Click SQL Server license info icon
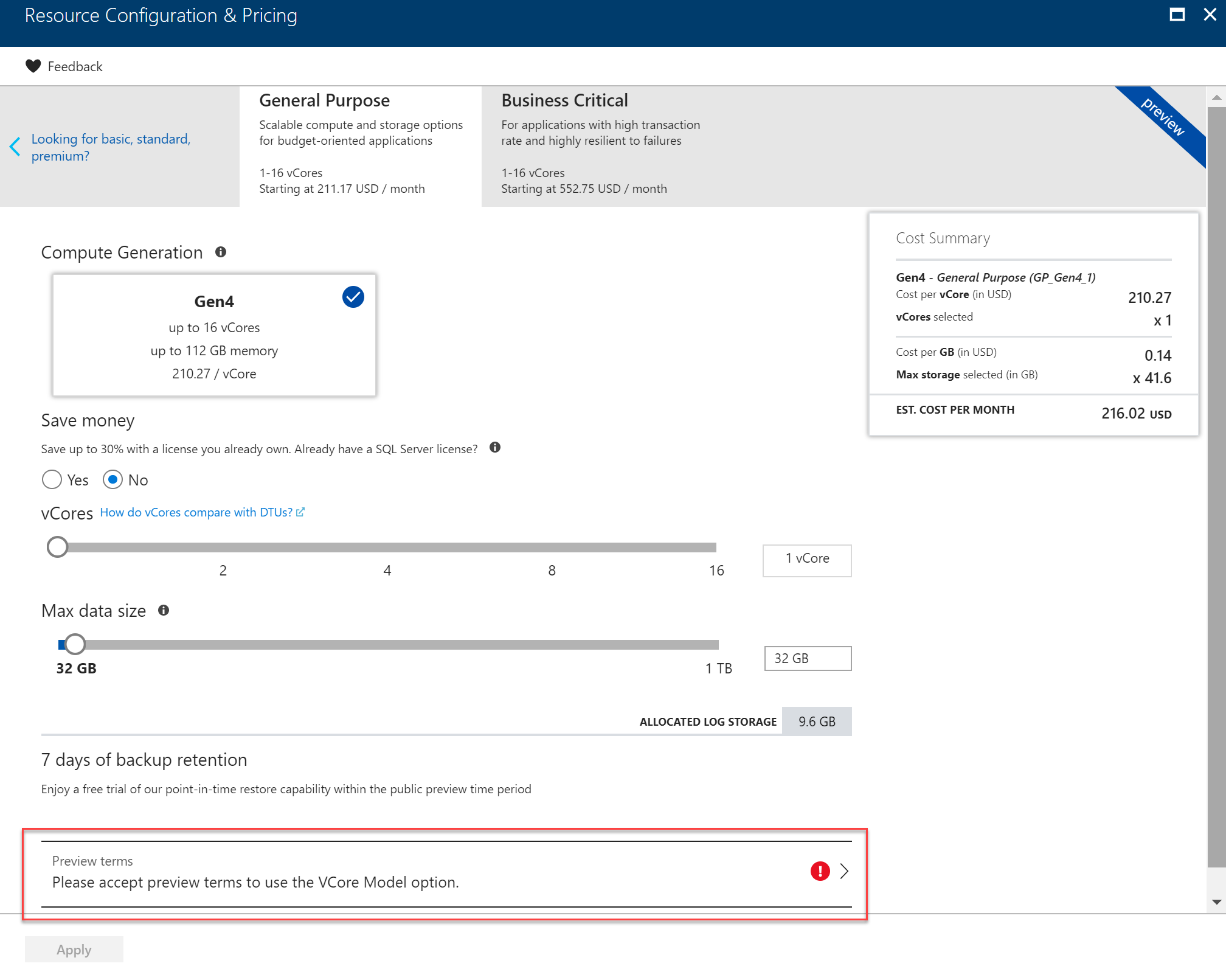The image size is (1226, 980). [x=495, y=448]
